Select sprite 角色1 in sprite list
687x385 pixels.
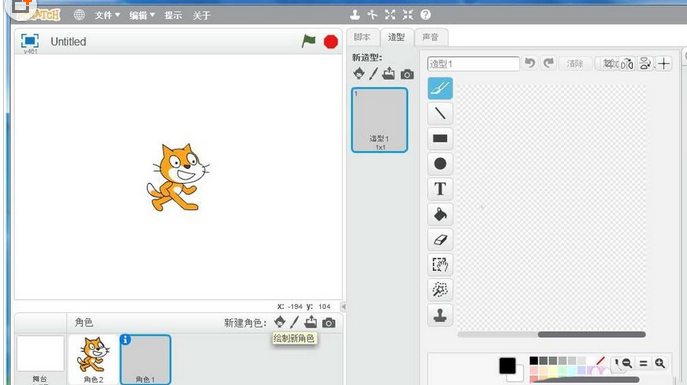click(145, 359)
